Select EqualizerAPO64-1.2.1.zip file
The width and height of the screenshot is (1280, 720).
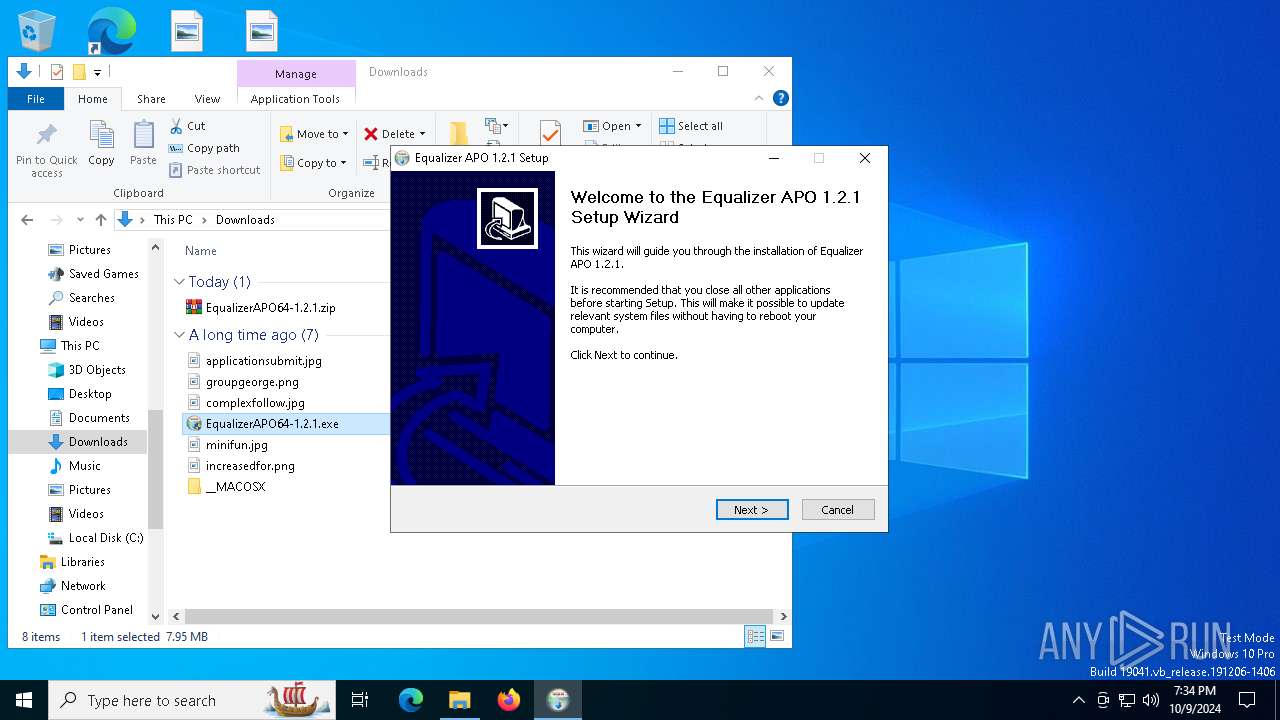point(260,308)
